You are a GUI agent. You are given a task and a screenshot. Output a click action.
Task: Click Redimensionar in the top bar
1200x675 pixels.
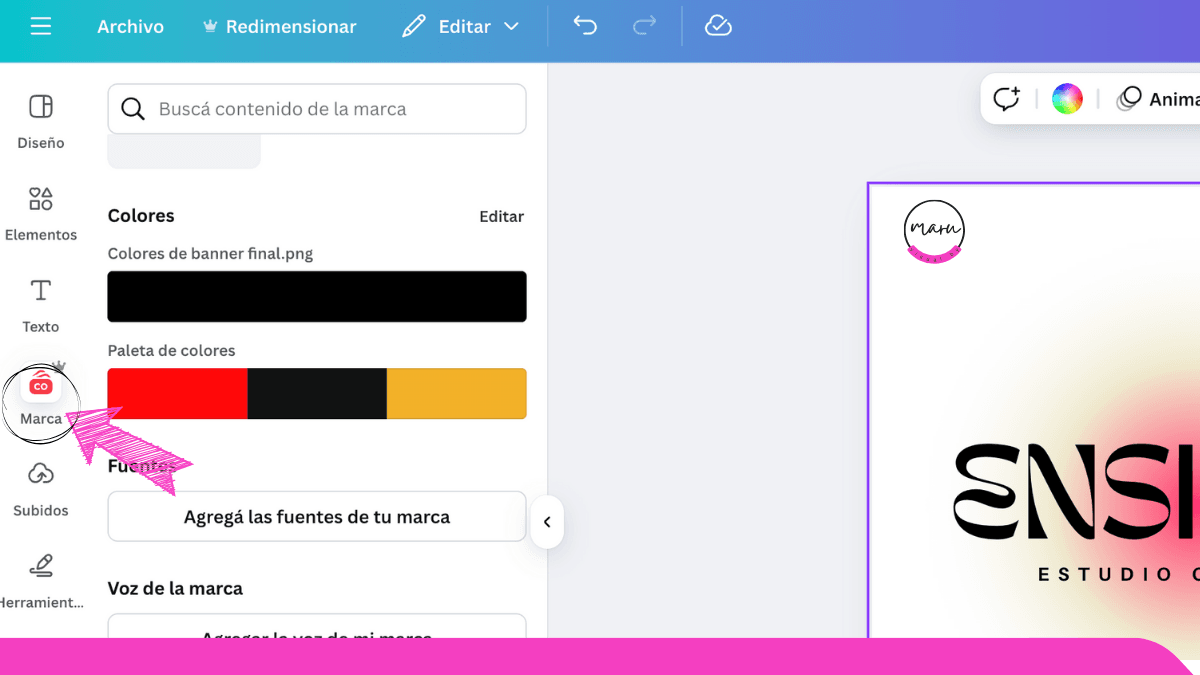[x=279, y=27]
